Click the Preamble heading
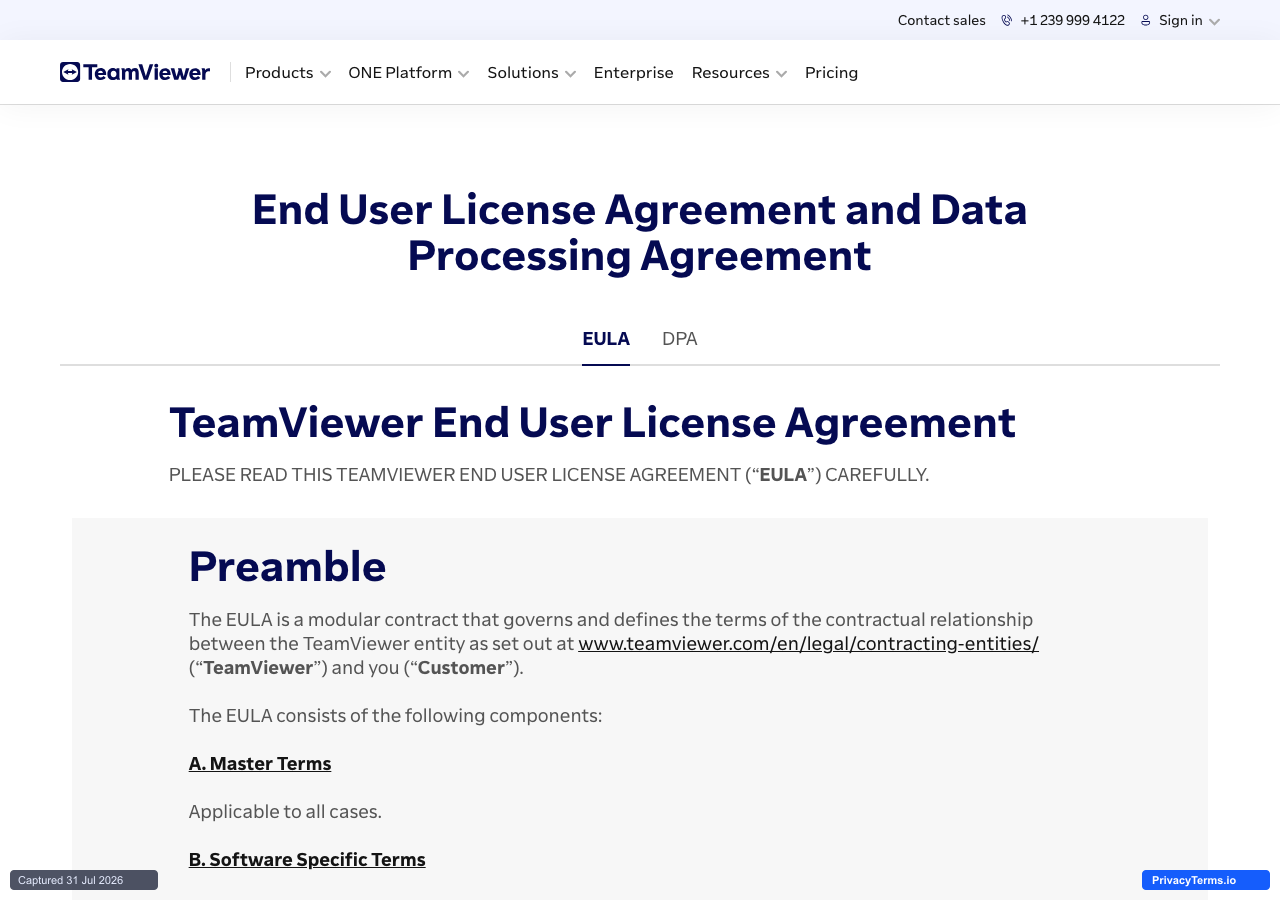This screenshot has height=900, width=1280. (288, 566)
